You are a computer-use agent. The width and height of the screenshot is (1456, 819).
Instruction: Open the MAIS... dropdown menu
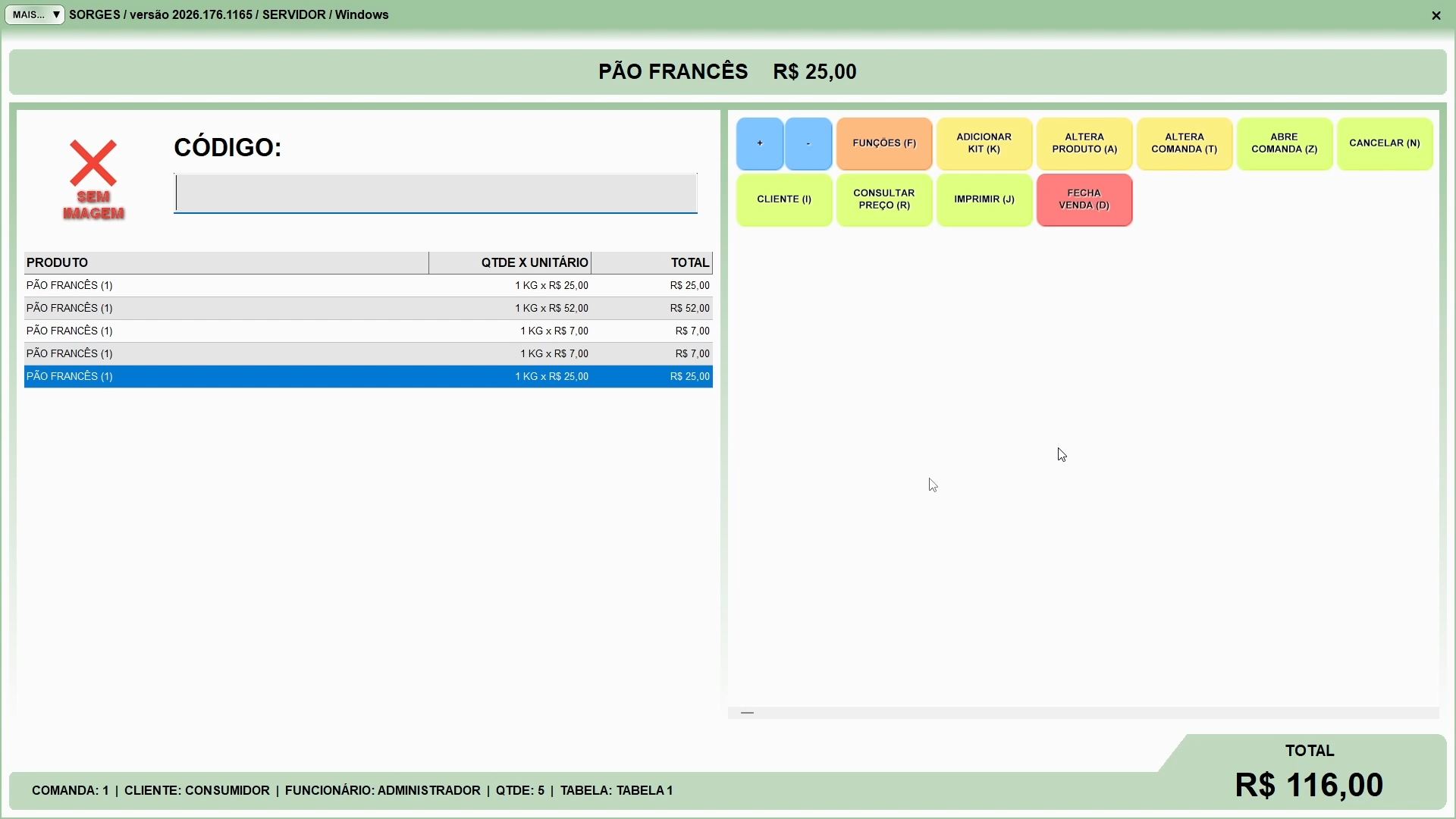(x=35, y=14)
